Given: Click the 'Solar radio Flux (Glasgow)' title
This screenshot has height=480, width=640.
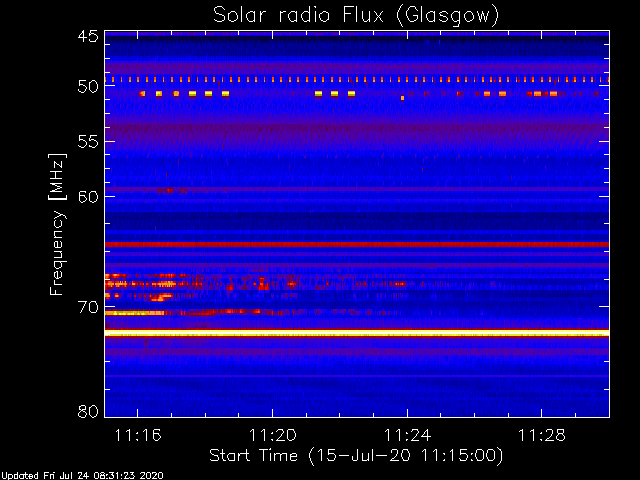Looking at the screenshot, I should click(356, 15).
